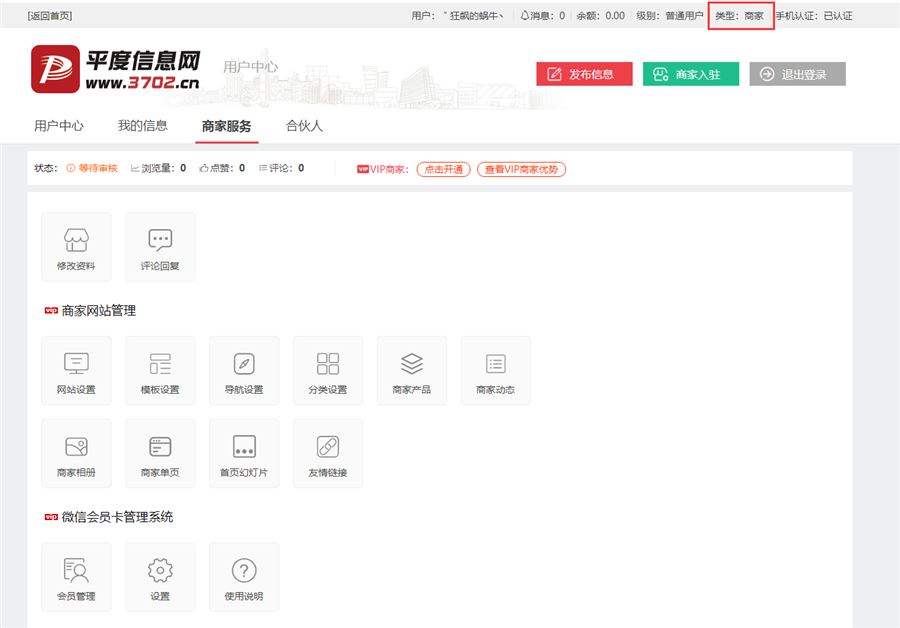Switch to the 我的信息 tab

(x=143, y=126)
